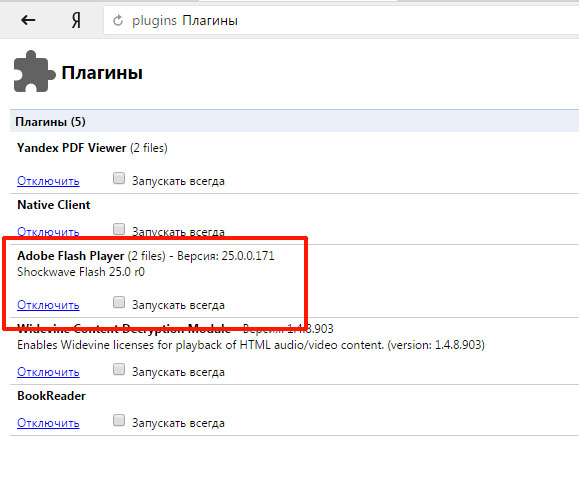Viewport: 579px width, 504px height.
Task: Click the 'Yandex PDF Viewer' plugin name
Action: pos(72,148)
